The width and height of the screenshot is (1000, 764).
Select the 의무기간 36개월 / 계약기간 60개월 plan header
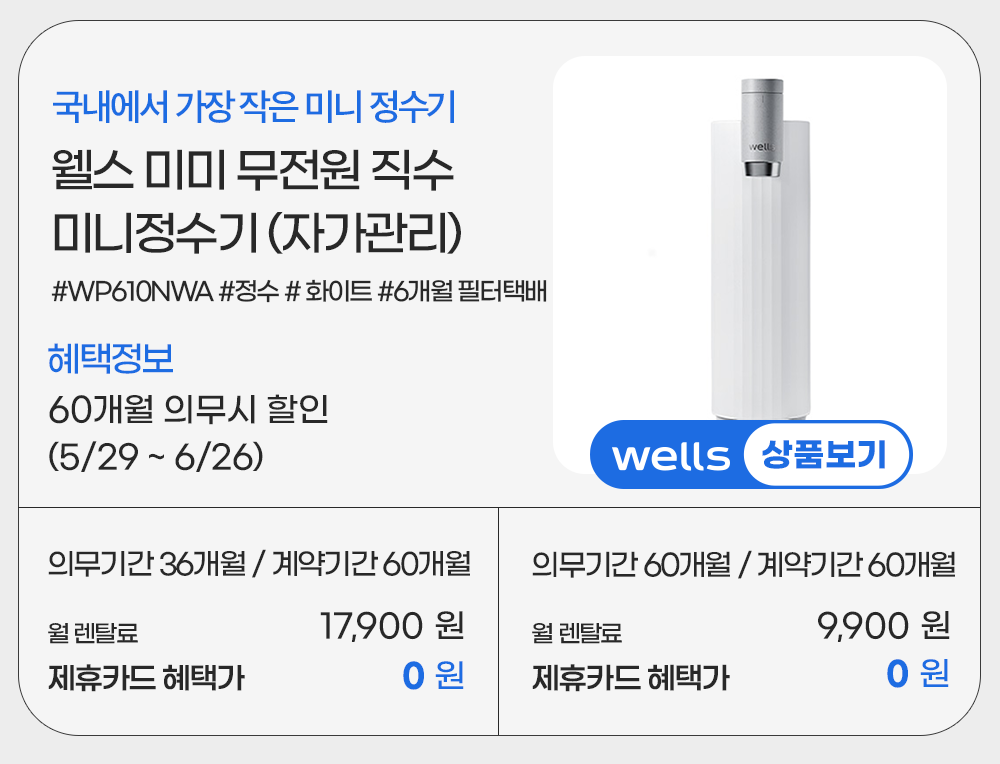[259, 564]
